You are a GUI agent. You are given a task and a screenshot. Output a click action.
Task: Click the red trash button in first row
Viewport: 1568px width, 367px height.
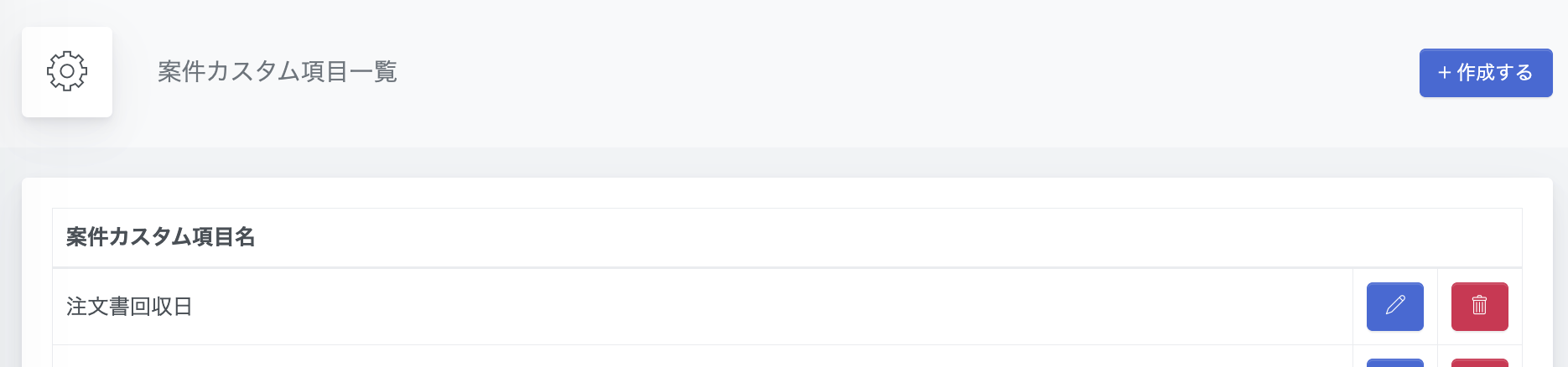tap(1480, 307)
